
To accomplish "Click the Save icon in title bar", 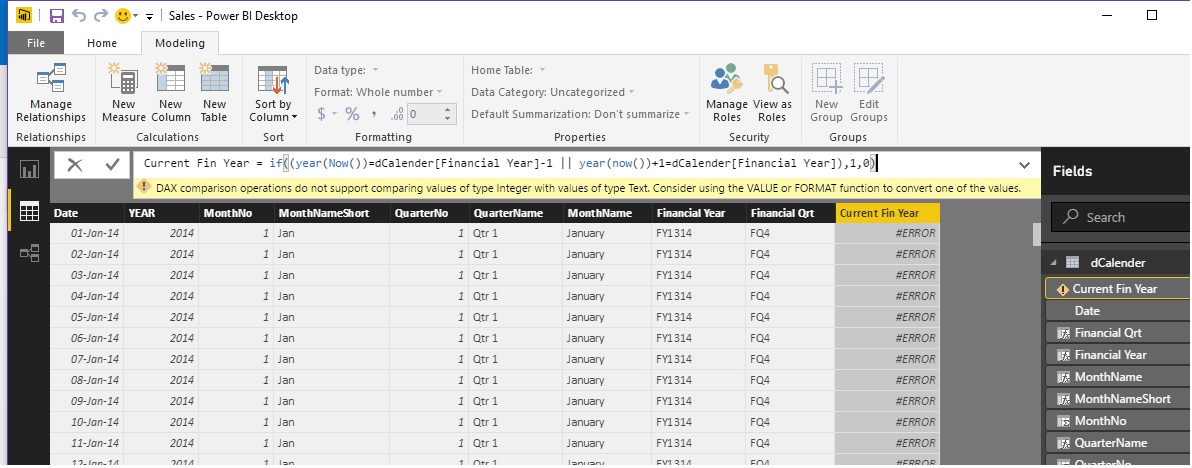I will pyautogui.click(x=56, y=15).
